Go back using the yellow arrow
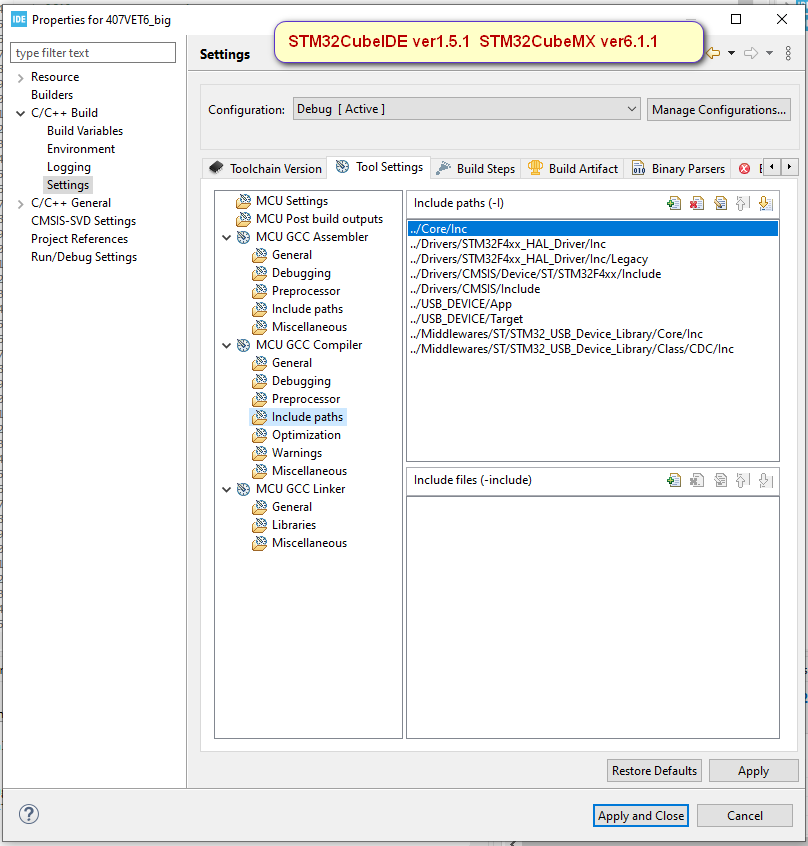This screenshot has height=846, width=808. click(714, 53)
